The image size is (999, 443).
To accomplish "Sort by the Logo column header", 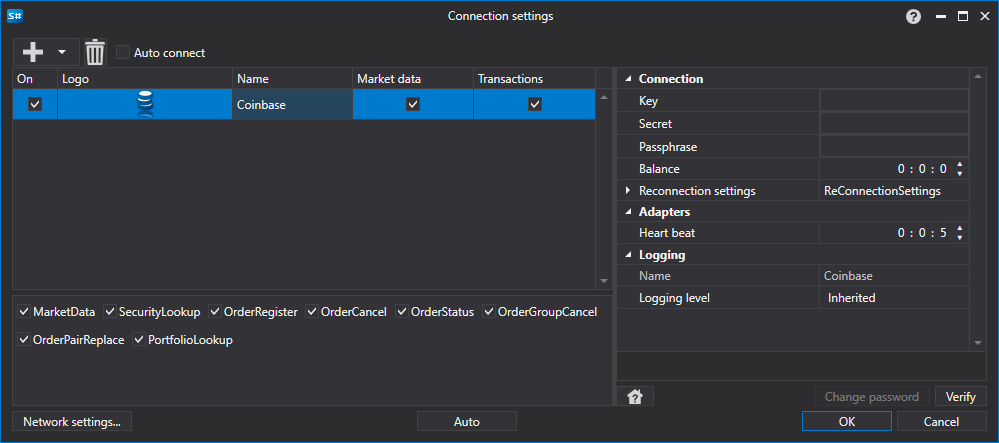I will (x=145, y=79).
